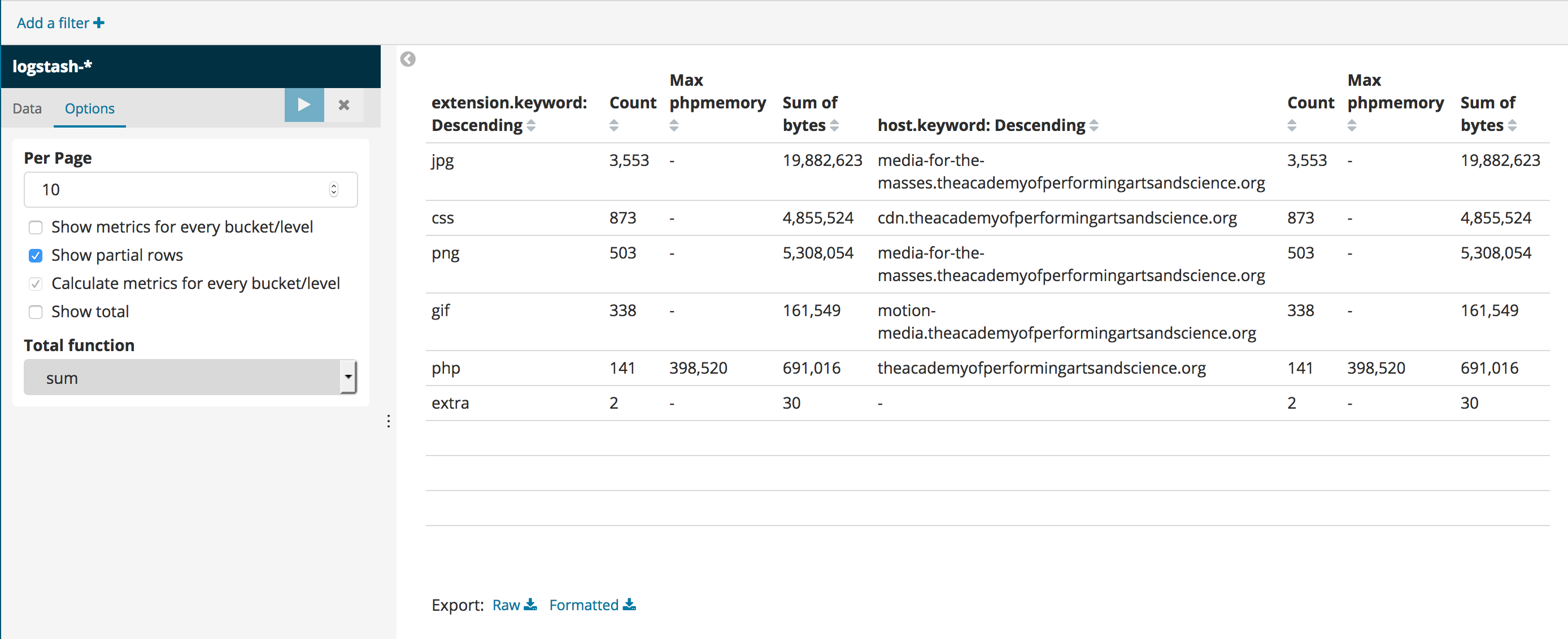1568x639 pixels.
Task: Increase Per Page using the stepper arrows
Action: coord(334,186)
